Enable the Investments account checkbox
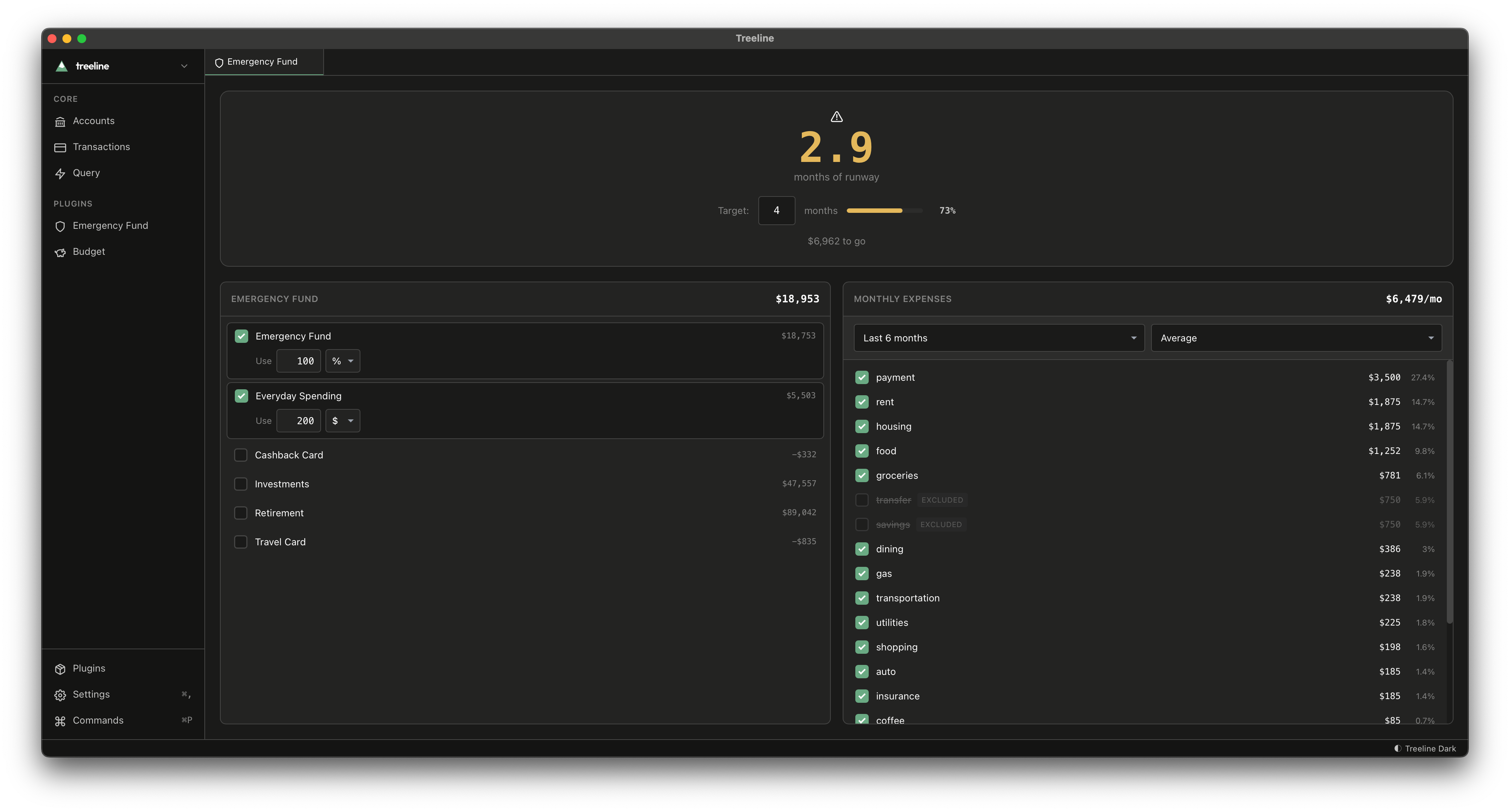 point(241,484)
